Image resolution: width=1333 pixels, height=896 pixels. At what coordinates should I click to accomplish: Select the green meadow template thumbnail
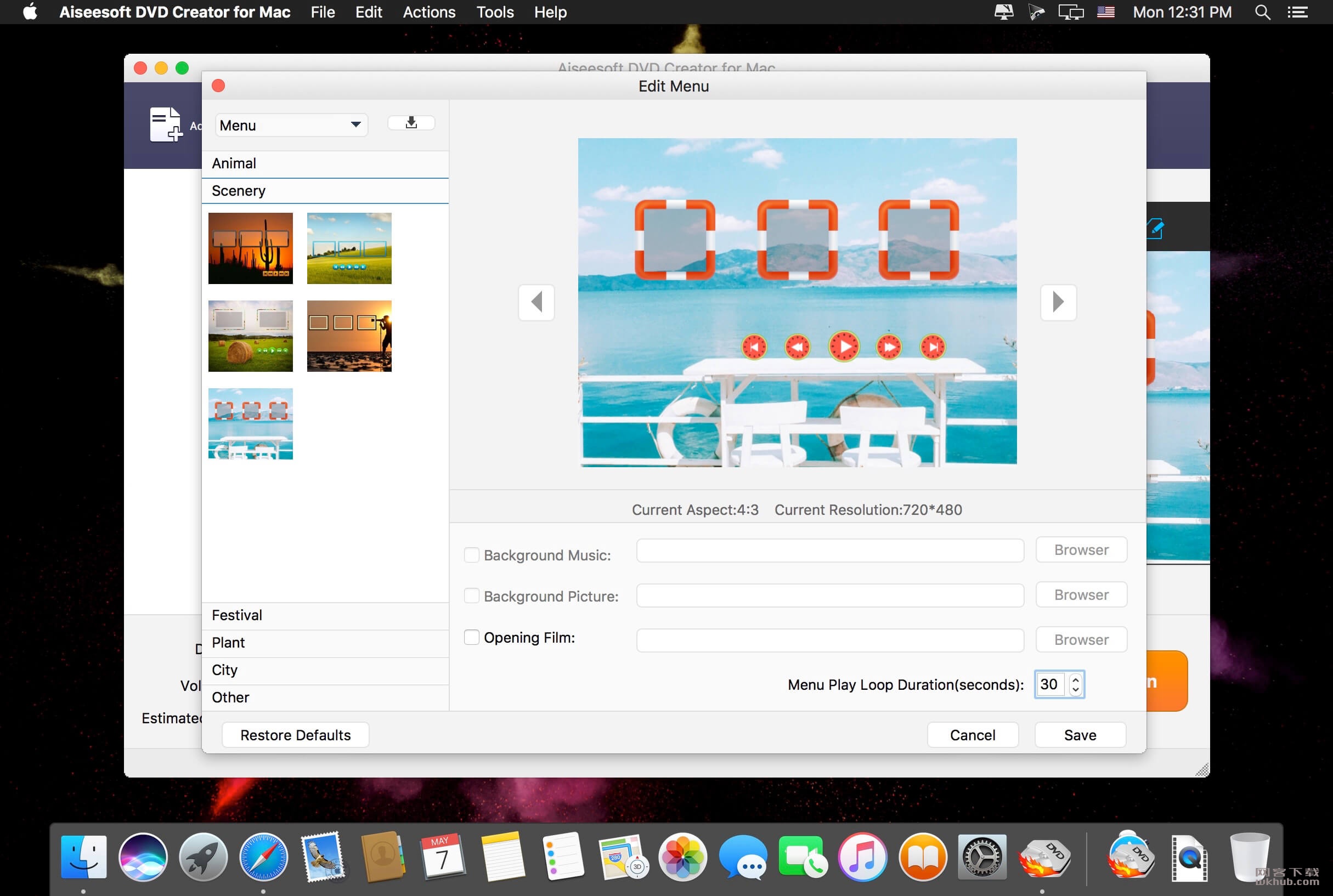(x=349, y=248)
